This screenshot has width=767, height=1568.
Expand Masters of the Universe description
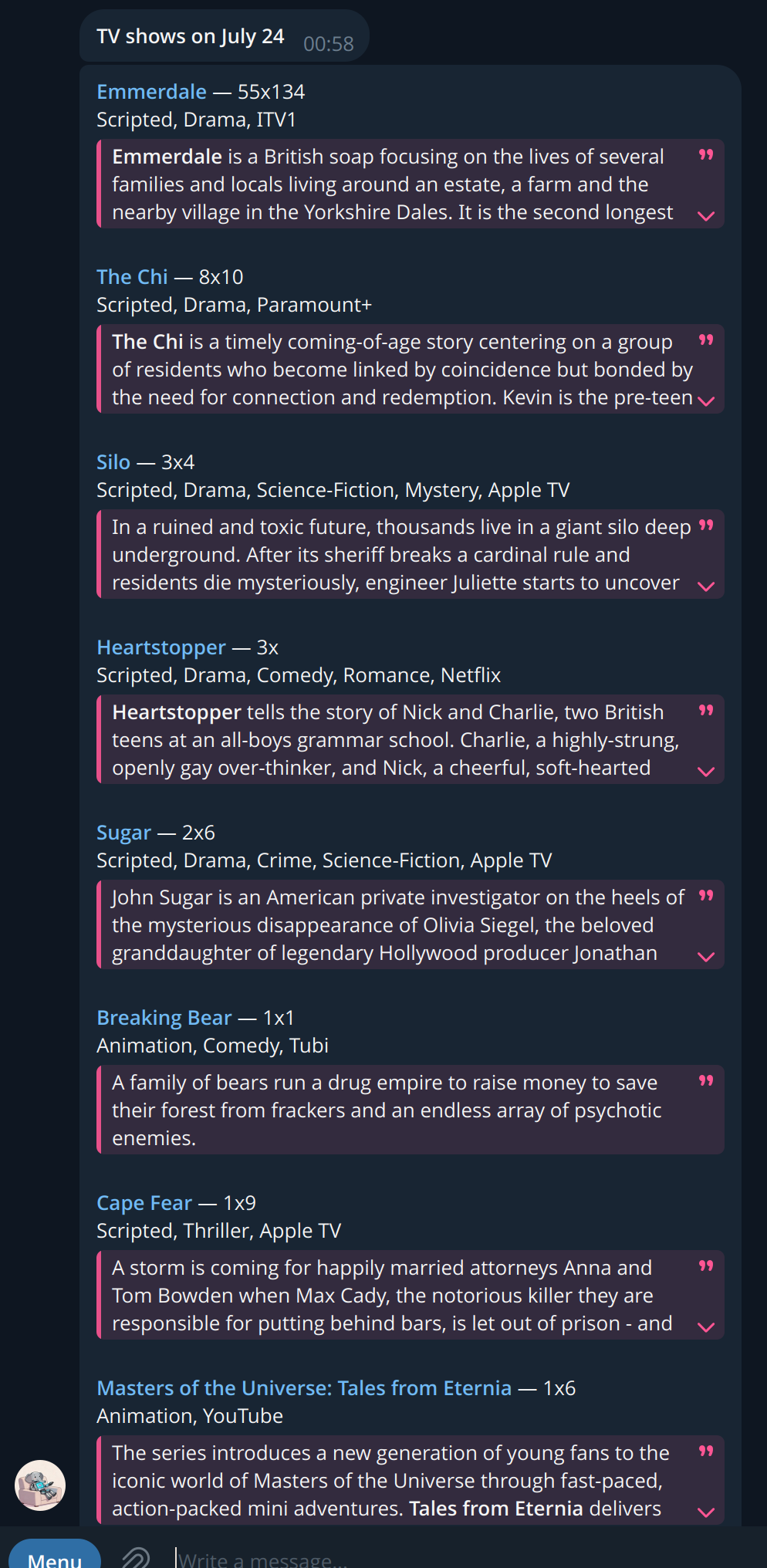706,1512
